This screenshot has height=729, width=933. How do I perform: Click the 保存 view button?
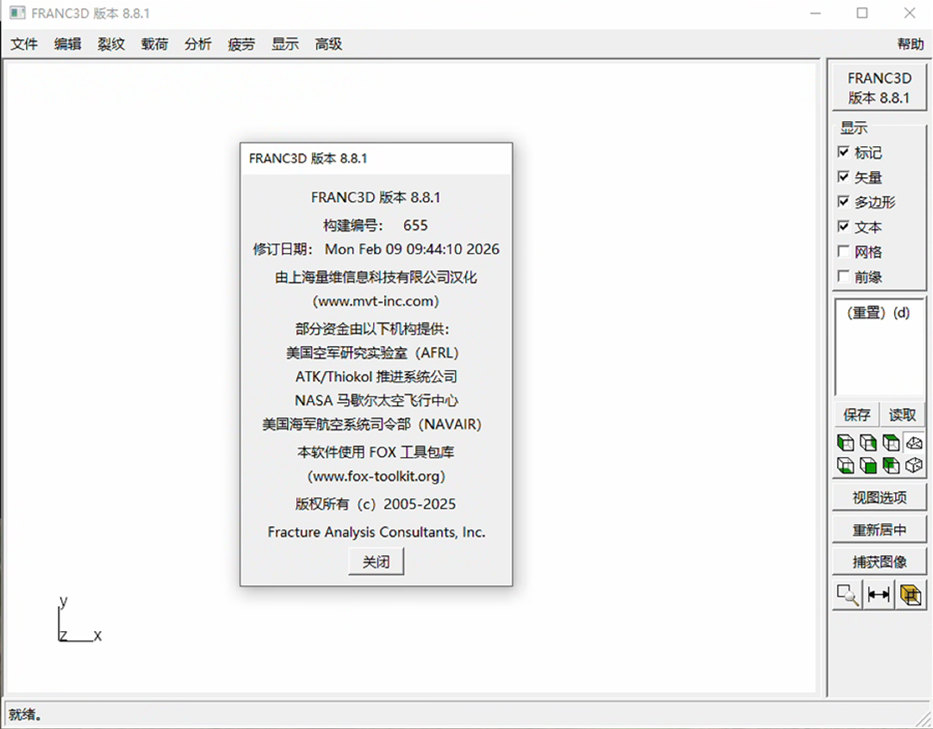pos(857,415)
